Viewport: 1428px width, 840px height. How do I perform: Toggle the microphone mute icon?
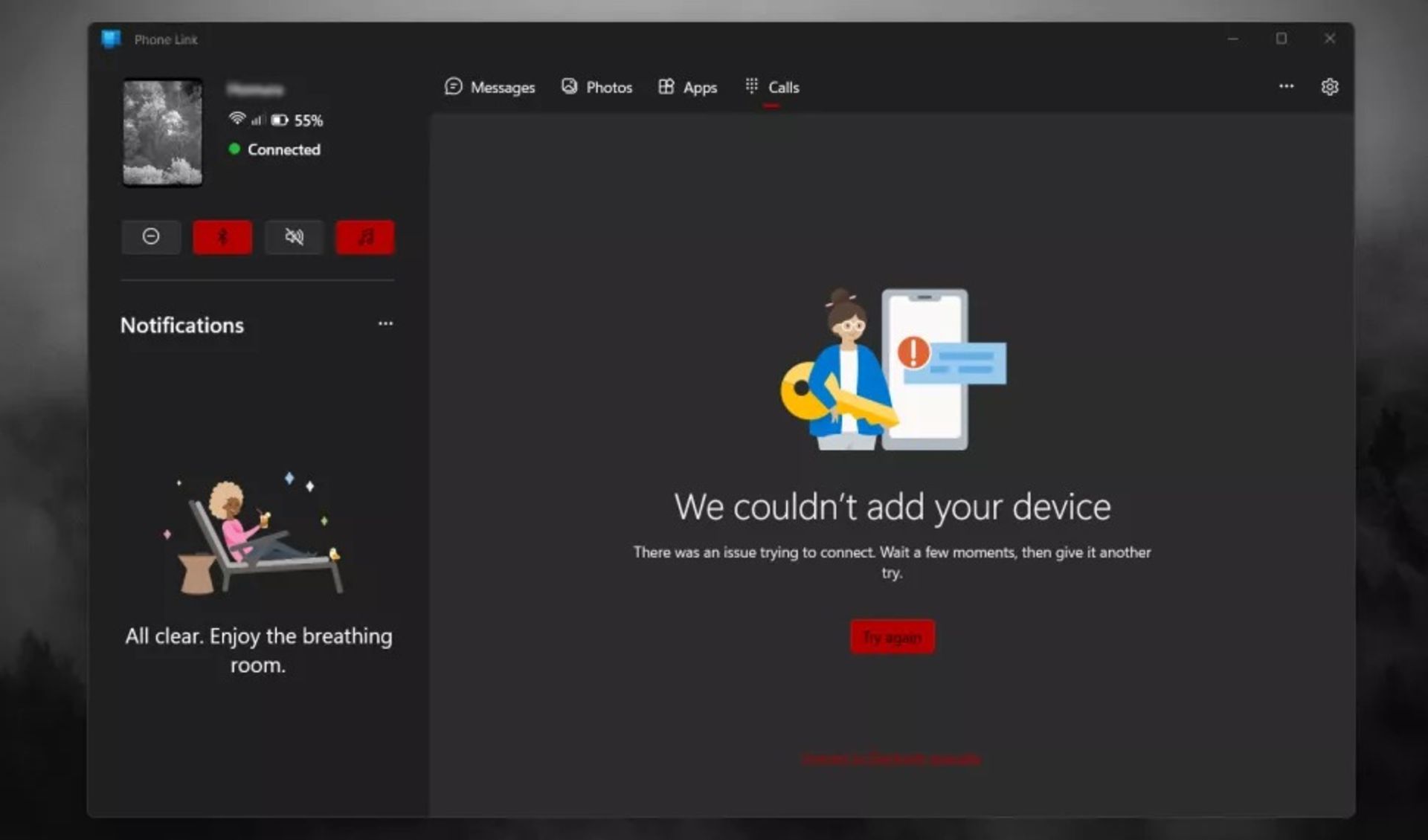(293, 236)
